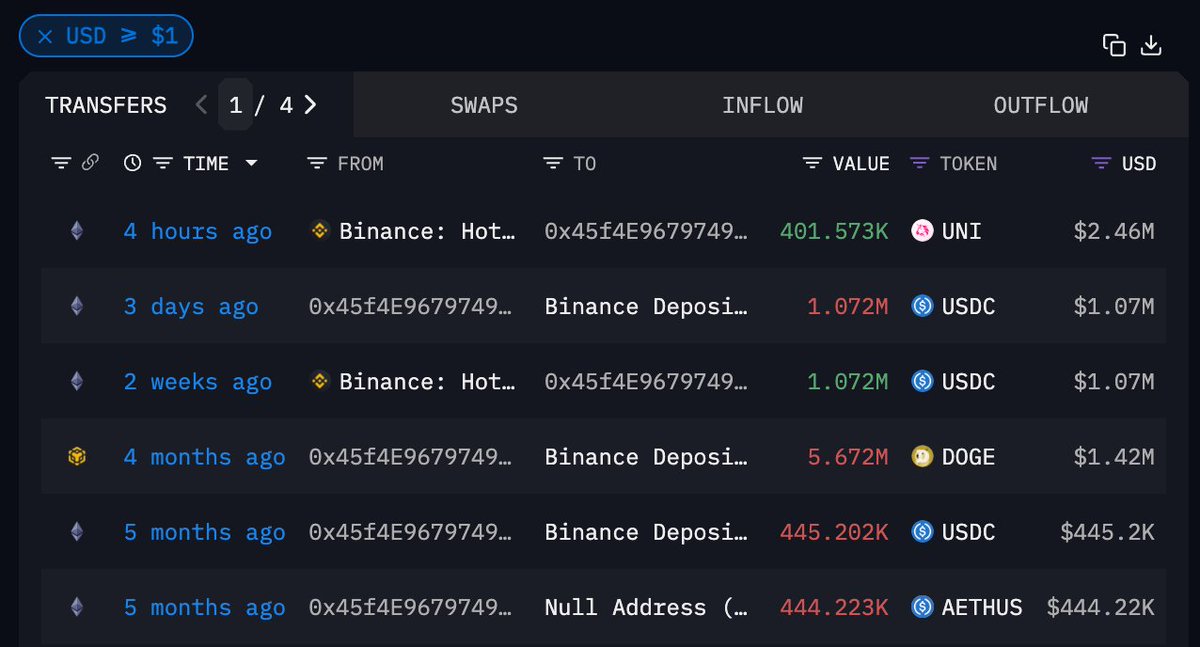The height and width of the screenshot is (647, 1200).
Task: Open Binance Deposit recipient in $445.2K row
Action: tap(646, 532)
